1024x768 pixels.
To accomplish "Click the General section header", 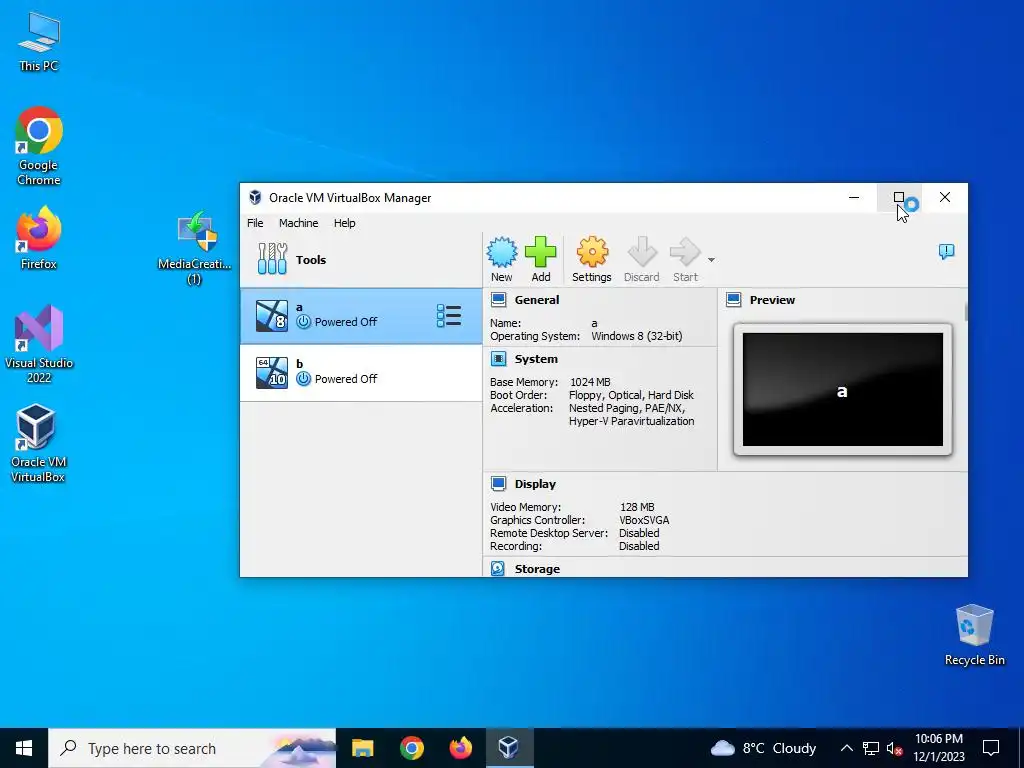I will (537, 300).
